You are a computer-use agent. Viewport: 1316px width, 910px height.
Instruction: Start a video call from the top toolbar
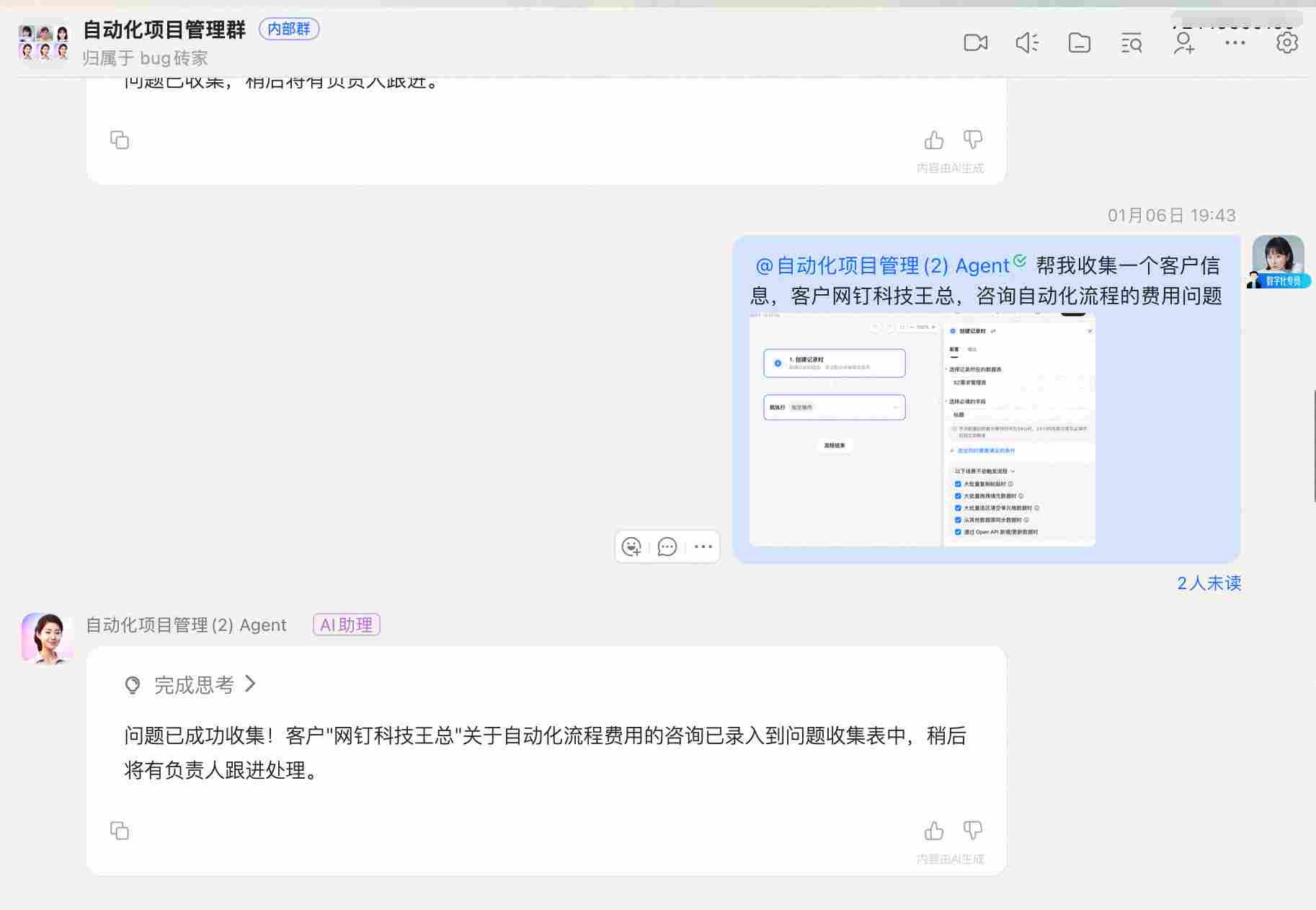pos(975,43)
